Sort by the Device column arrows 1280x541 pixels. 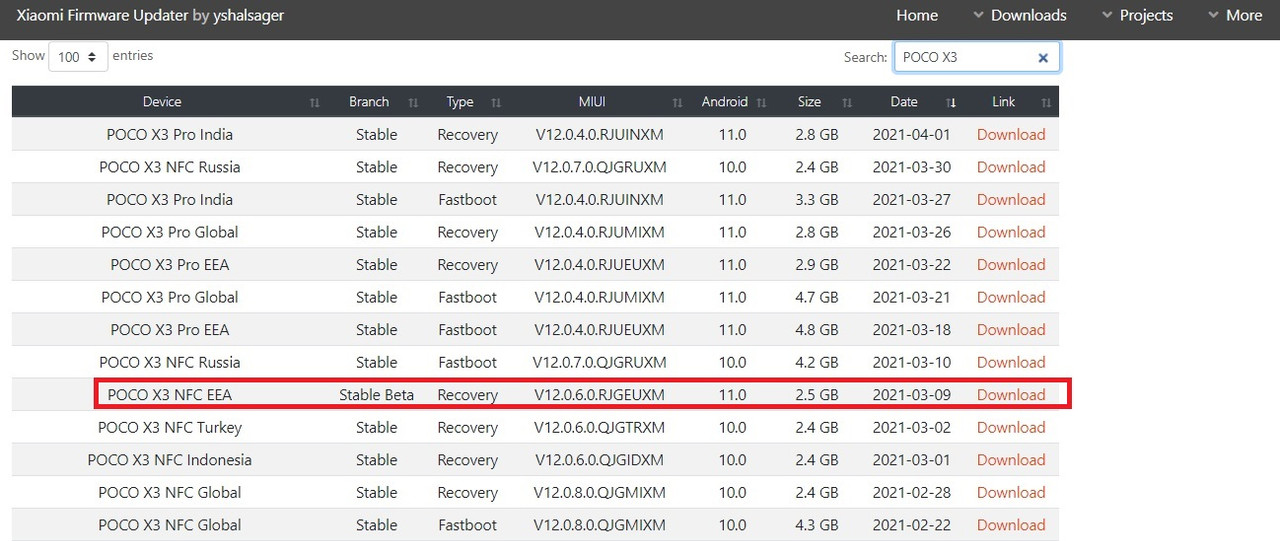click(x=315, y=102)
